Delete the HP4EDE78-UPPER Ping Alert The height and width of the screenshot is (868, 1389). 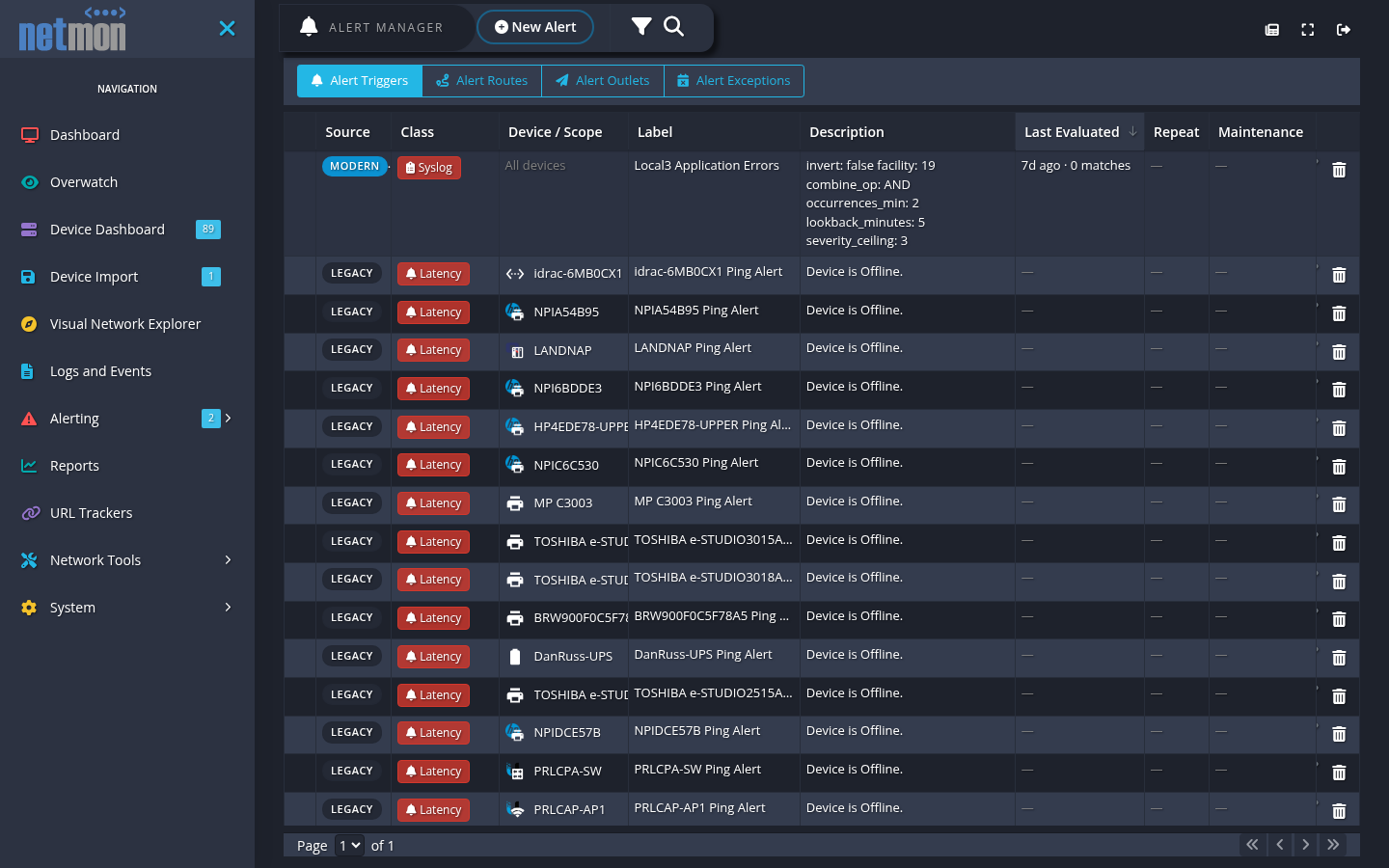coord(1339,428)
